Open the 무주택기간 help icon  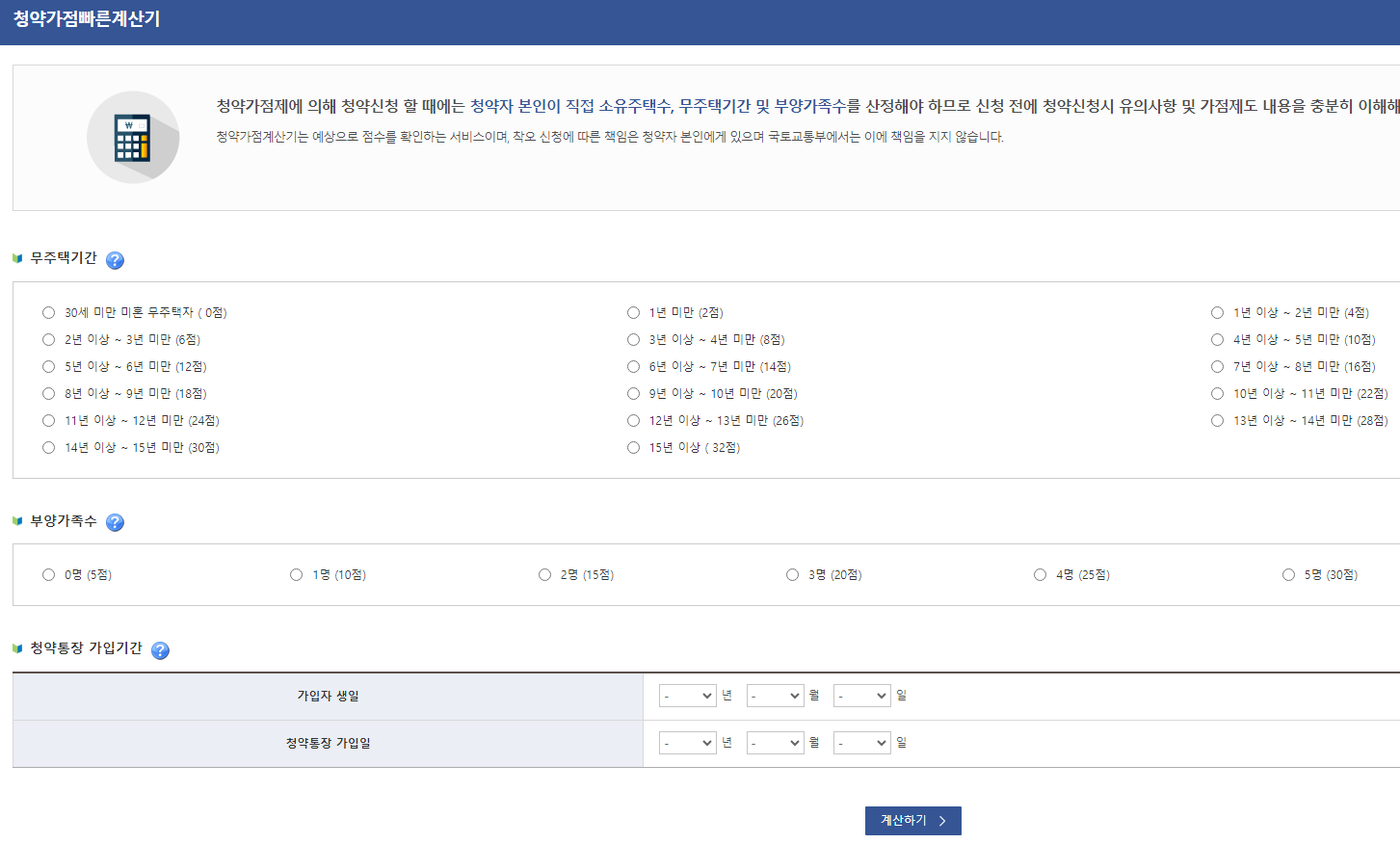pos(115,258)
